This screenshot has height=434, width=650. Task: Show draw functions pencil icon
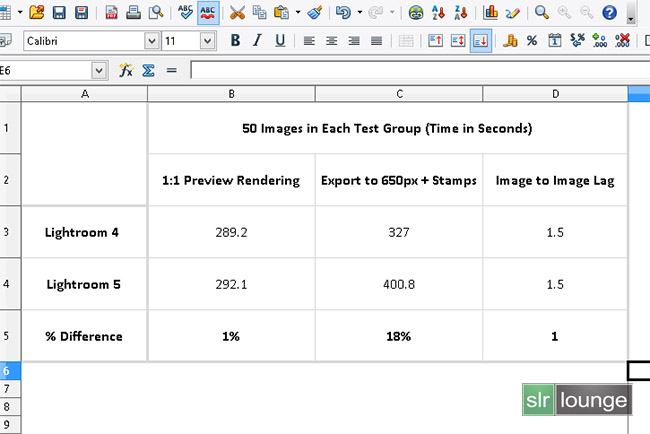tap(512, 13)
